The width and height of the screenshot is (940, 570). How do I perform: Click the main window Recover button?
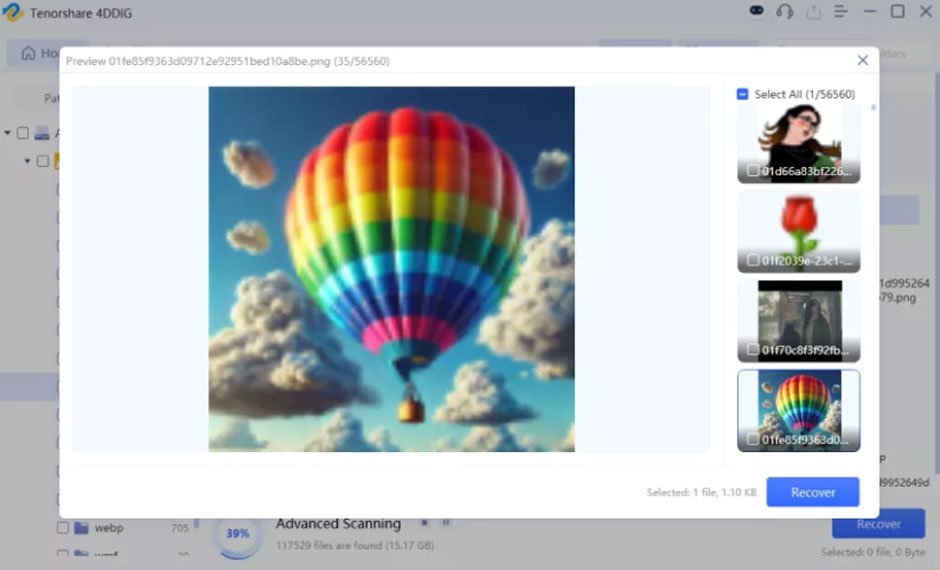[x=878, y=524]
